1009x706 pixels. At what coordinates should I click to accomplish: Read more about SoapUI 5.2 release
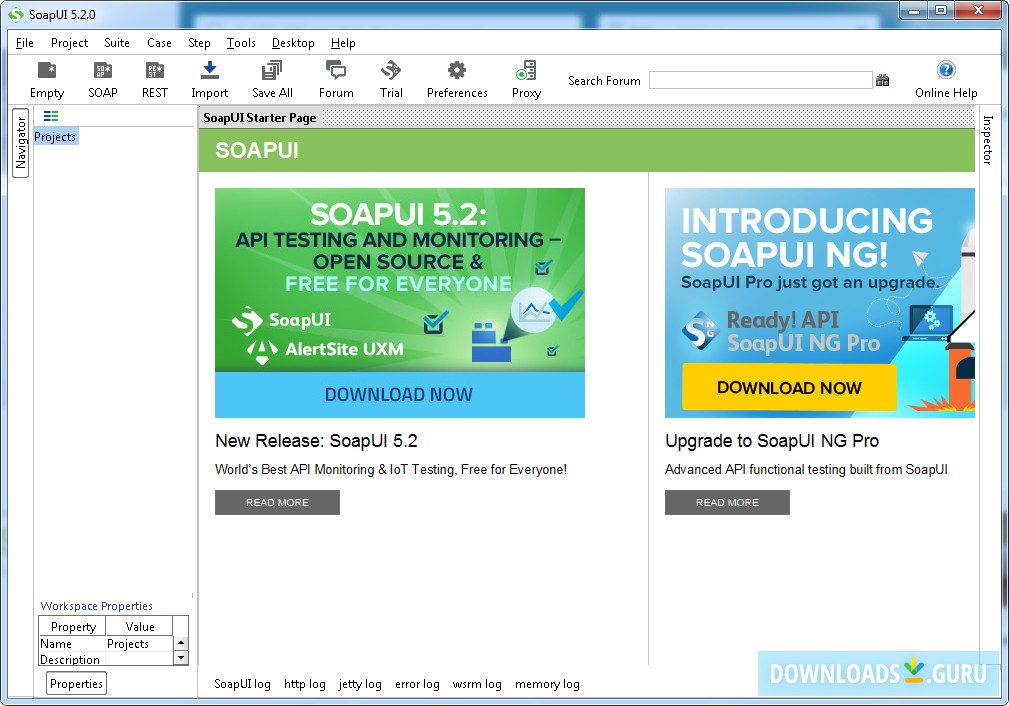click(x=277, y=503)
